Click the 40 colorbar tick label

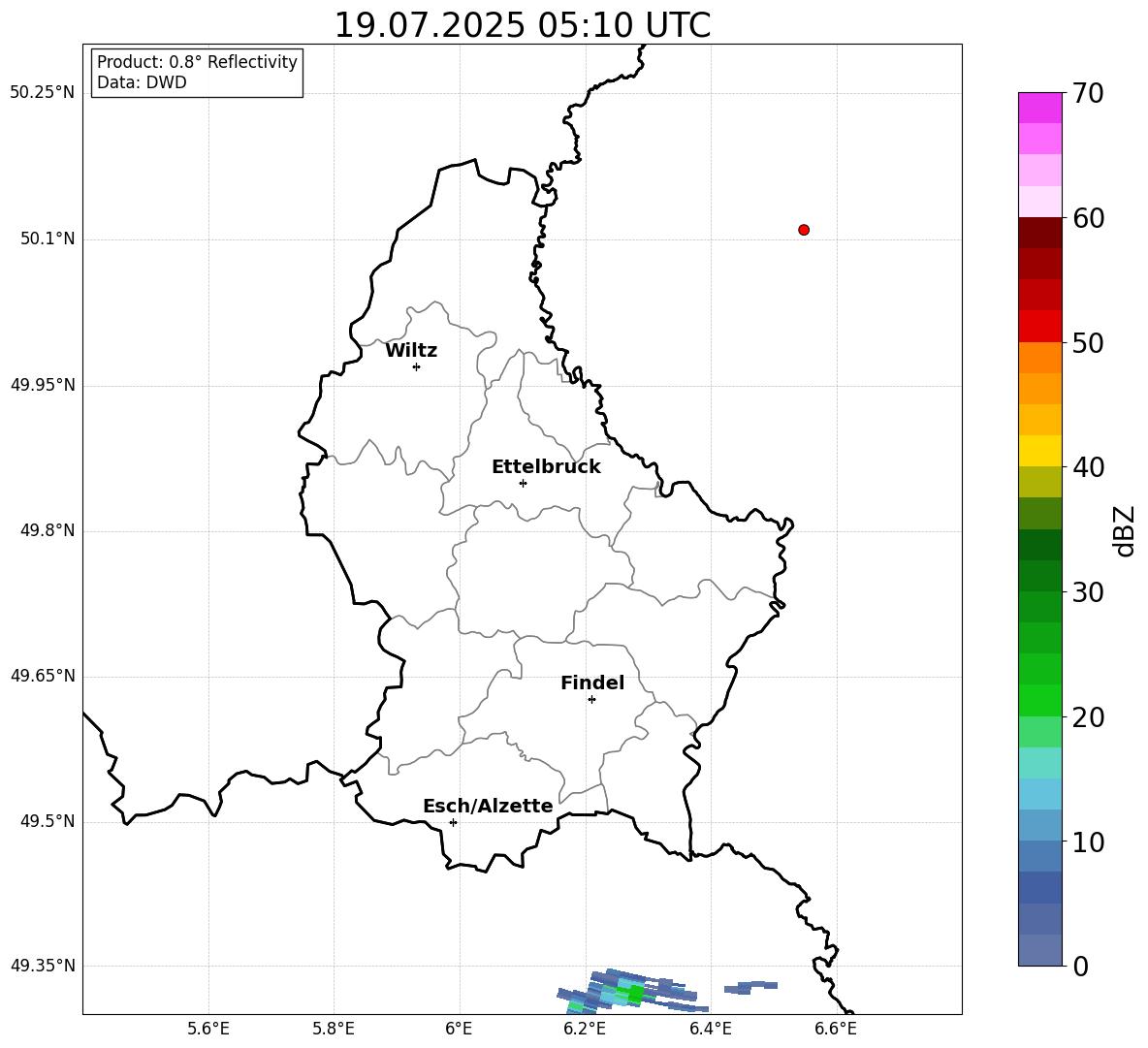coord(1088,467)
